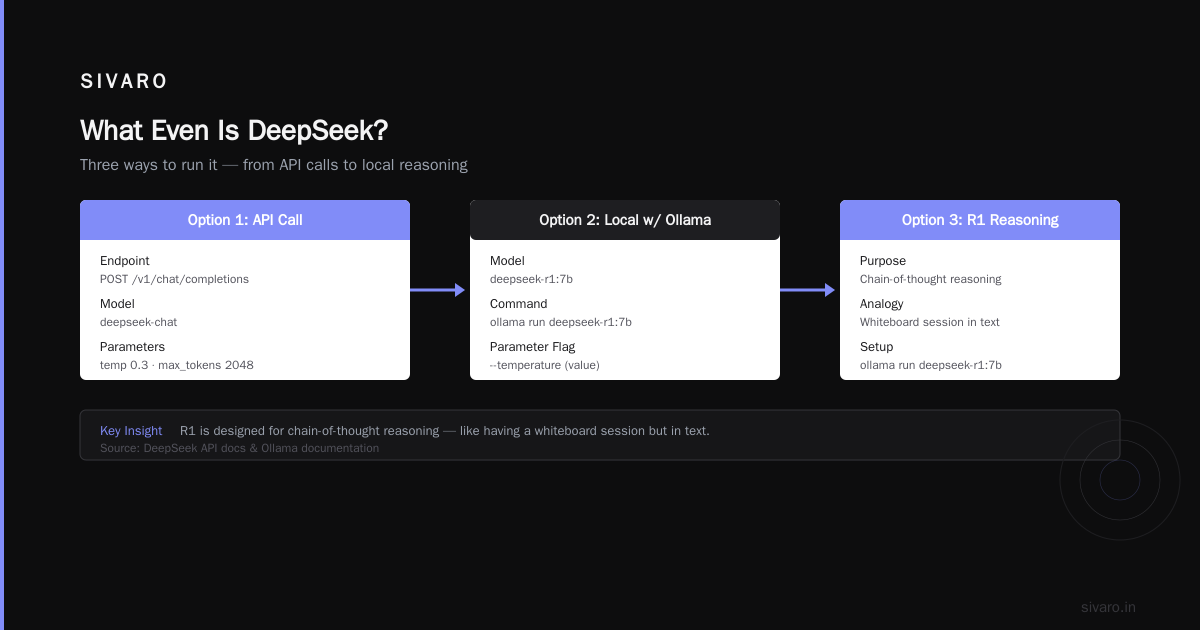Open the sivaro.in link in footer
Screen dimensions: 1200x630
pyautogui.click(x=1108, y=607)
